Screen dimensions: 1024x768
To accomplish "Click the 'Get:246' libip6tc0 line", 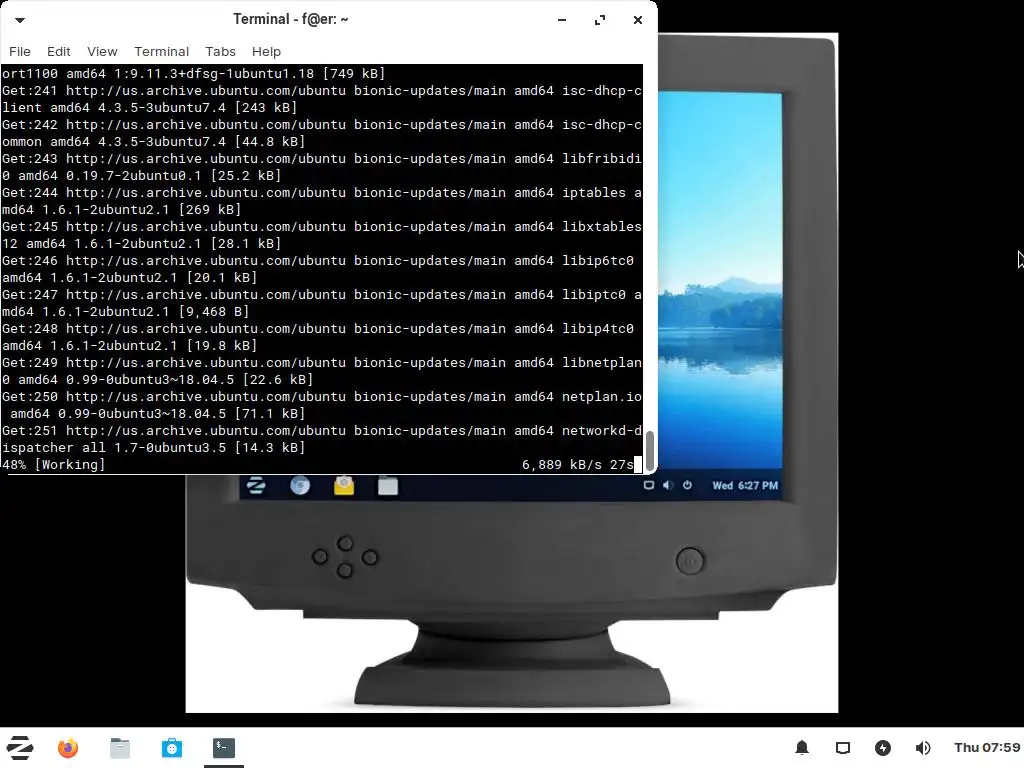I will [318, 269].
